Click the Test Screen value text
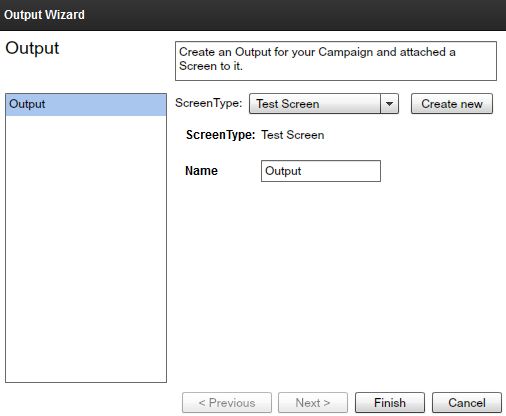Image resolution: width=506 pixels, height=416 pixels. (293, 135)
